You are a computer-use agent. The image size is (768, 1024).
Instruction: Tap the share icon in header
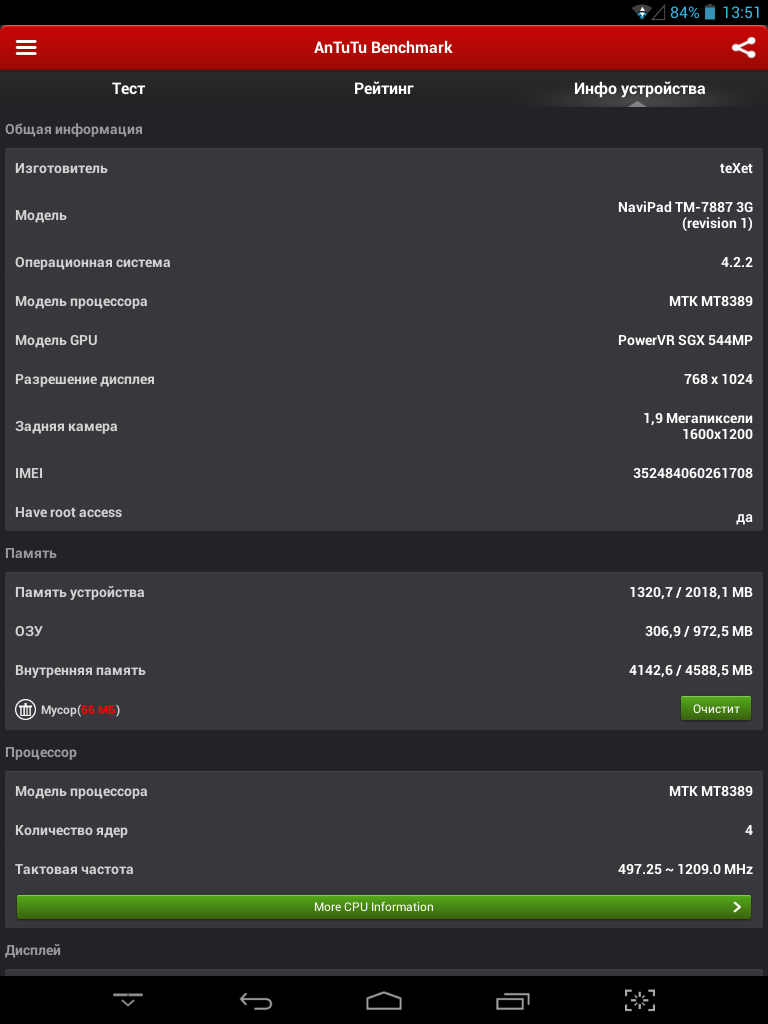743,48
